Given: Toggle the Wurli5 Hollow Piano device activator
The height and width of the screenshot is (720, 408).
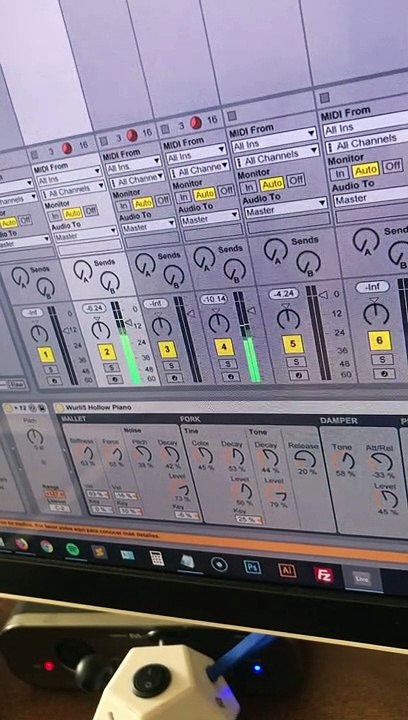Looking at the screenshot, I should (x=58, y=407).
